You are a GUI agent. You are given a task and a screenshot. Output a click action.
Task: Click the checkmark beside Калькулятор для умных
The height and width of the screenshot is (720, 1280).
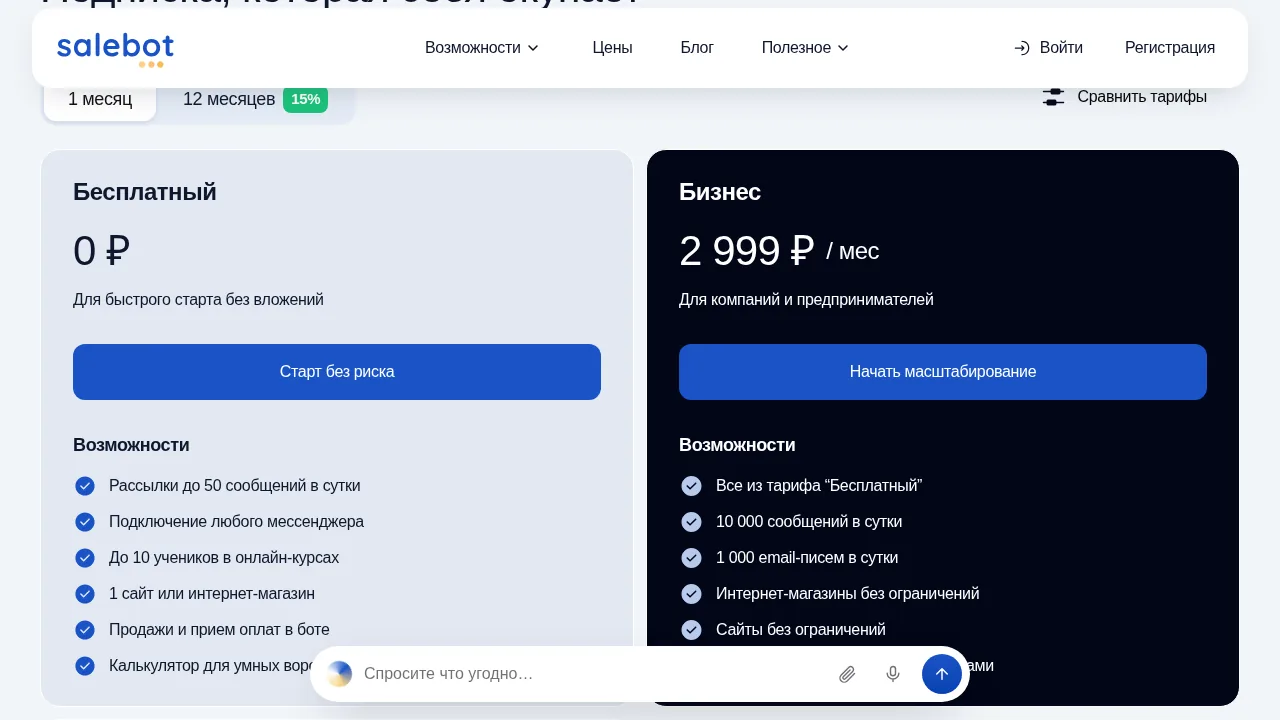pos(85,666)
